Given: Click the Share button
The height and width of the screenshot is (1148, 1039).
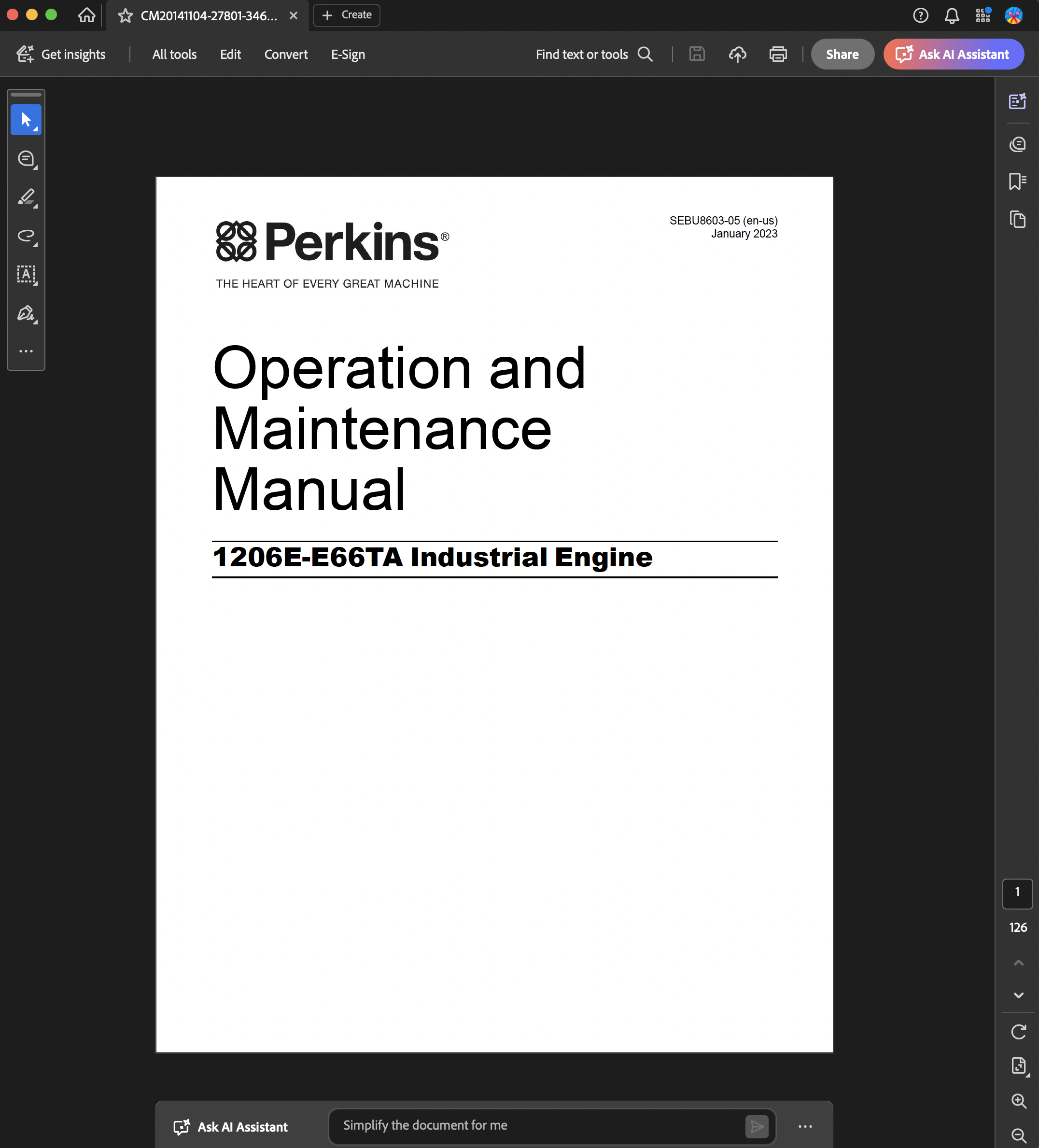Looking at the screenshot, I should (842, 55).
